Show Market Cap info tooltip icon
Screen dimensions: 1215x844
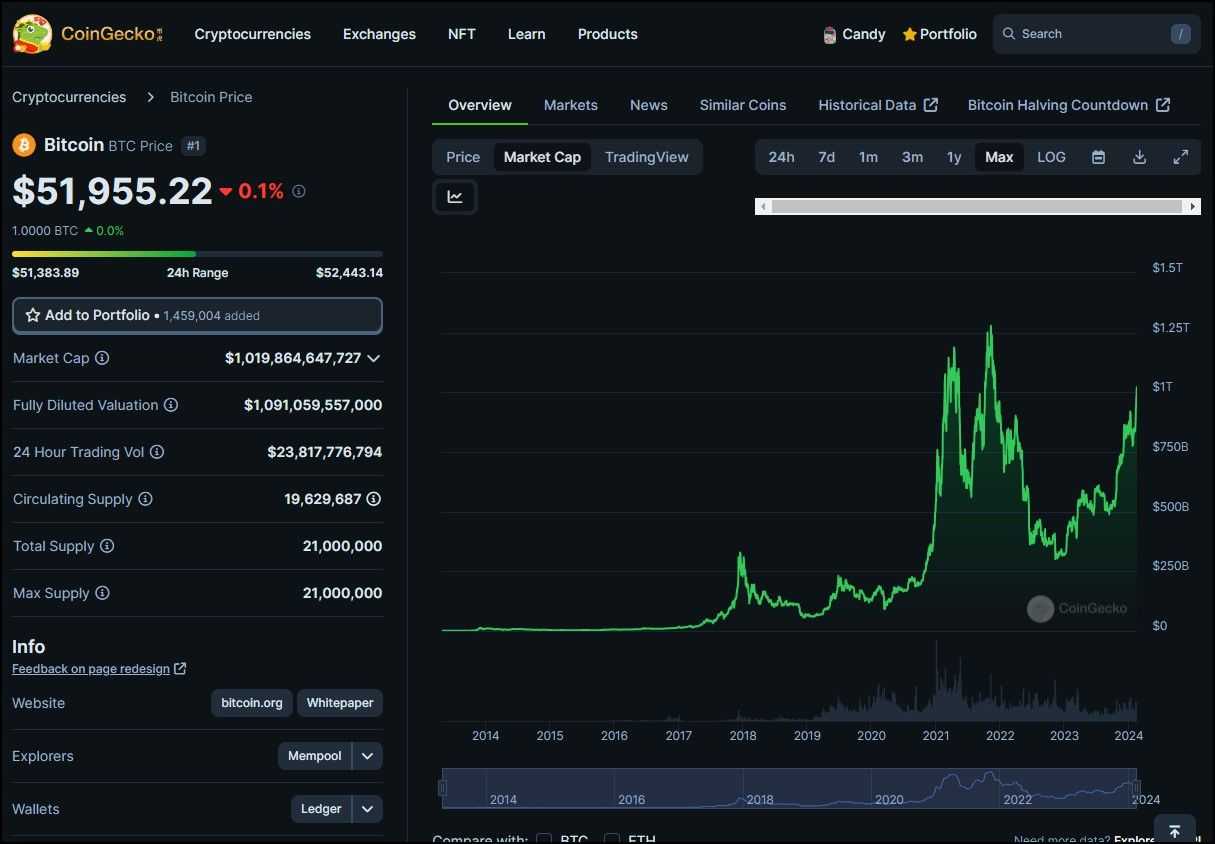[x=102, y=358]
